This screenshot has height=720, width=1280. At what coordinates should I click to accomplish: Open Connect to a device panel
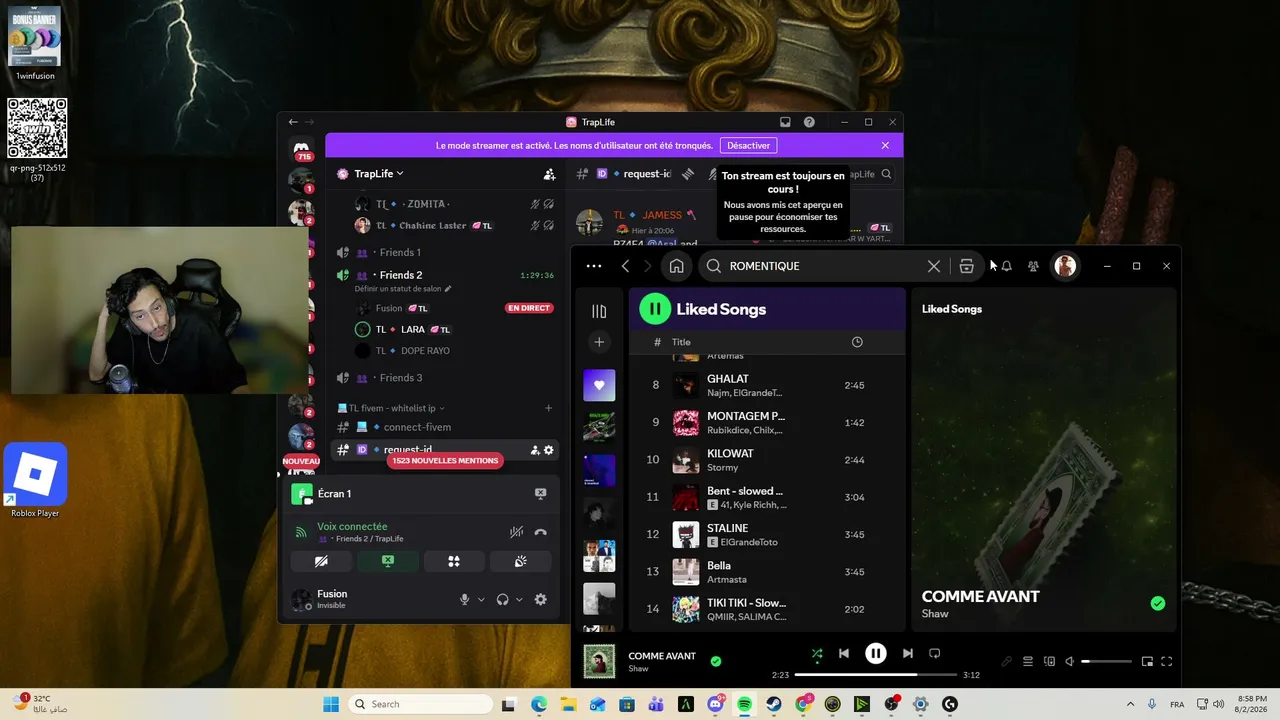(1049, 661)
